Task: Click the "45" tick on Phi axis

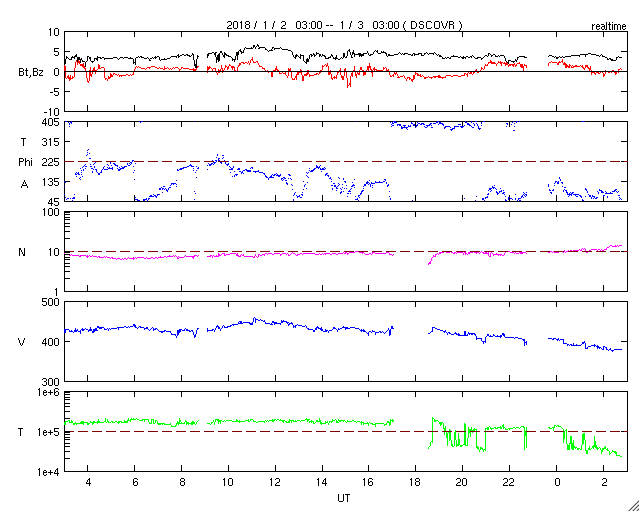Action: pos(54,202)
